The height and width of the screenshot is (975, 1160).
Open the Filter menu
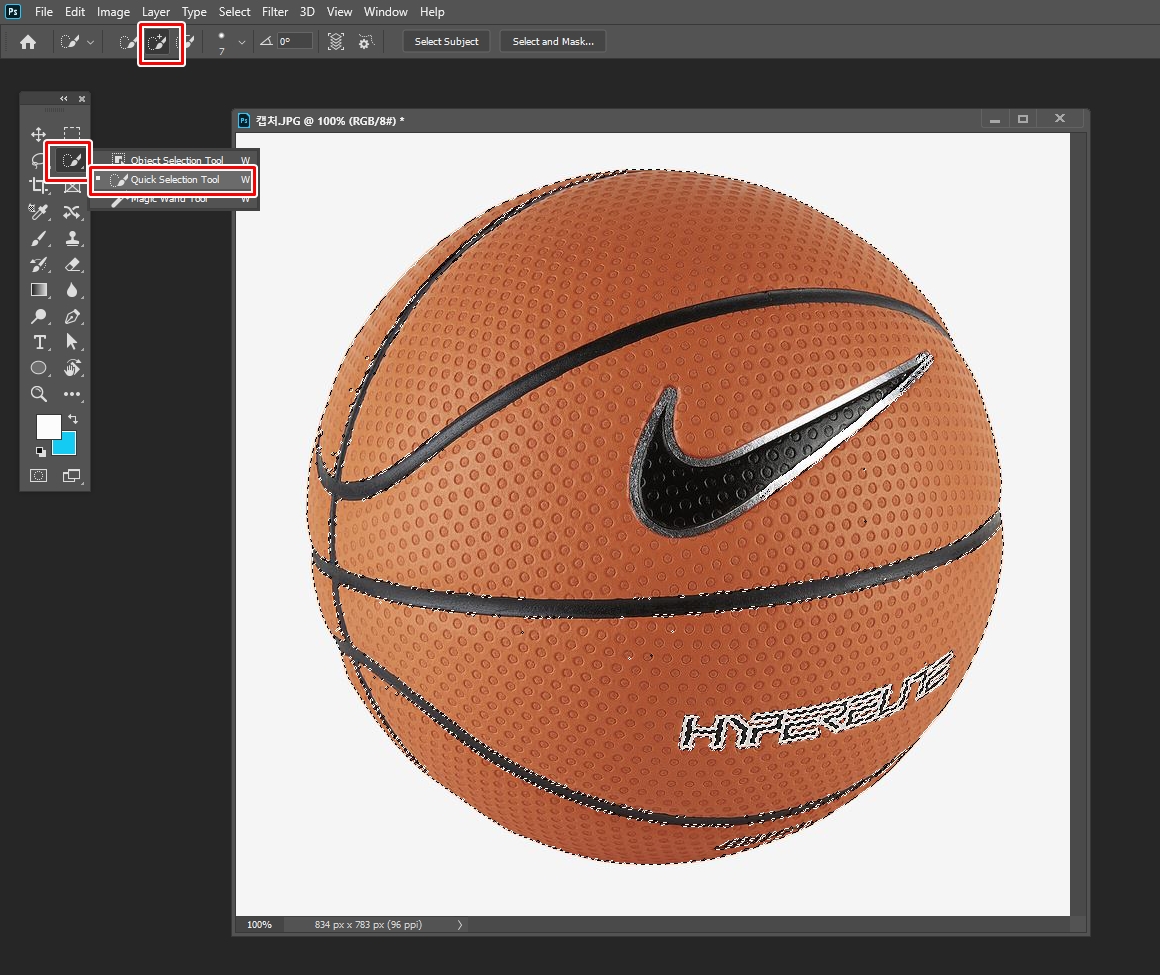pyautogui.click(x=275, y=12)
